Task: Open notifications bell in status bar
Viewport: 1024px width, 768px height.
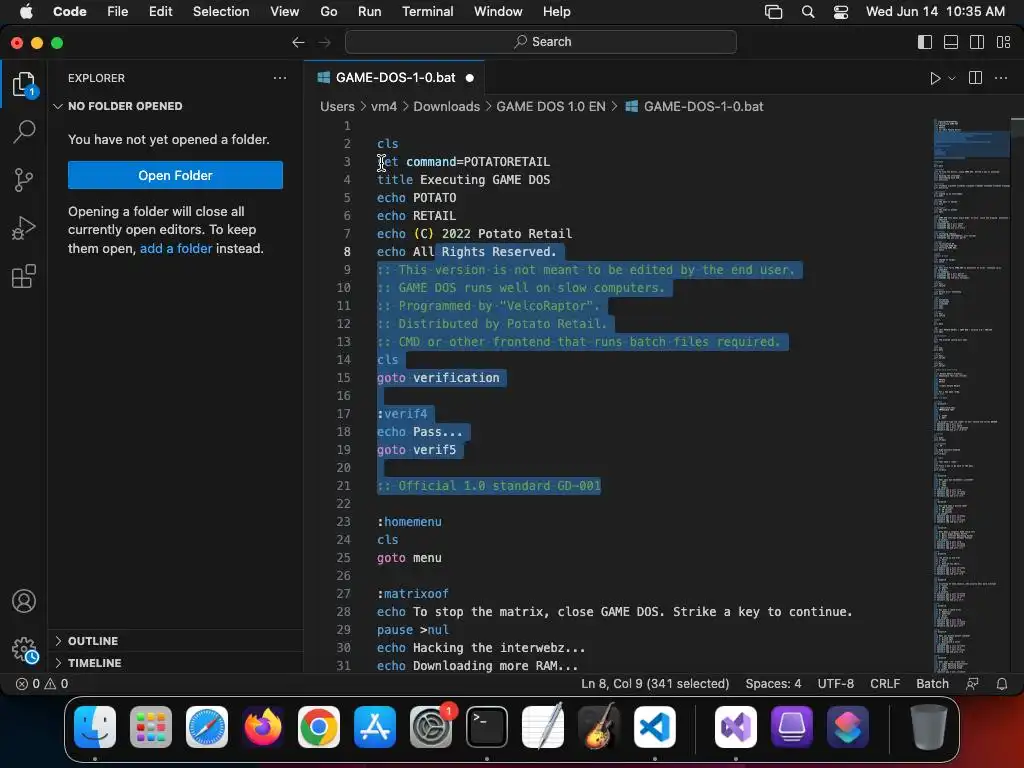Action: pos(1001,684)
